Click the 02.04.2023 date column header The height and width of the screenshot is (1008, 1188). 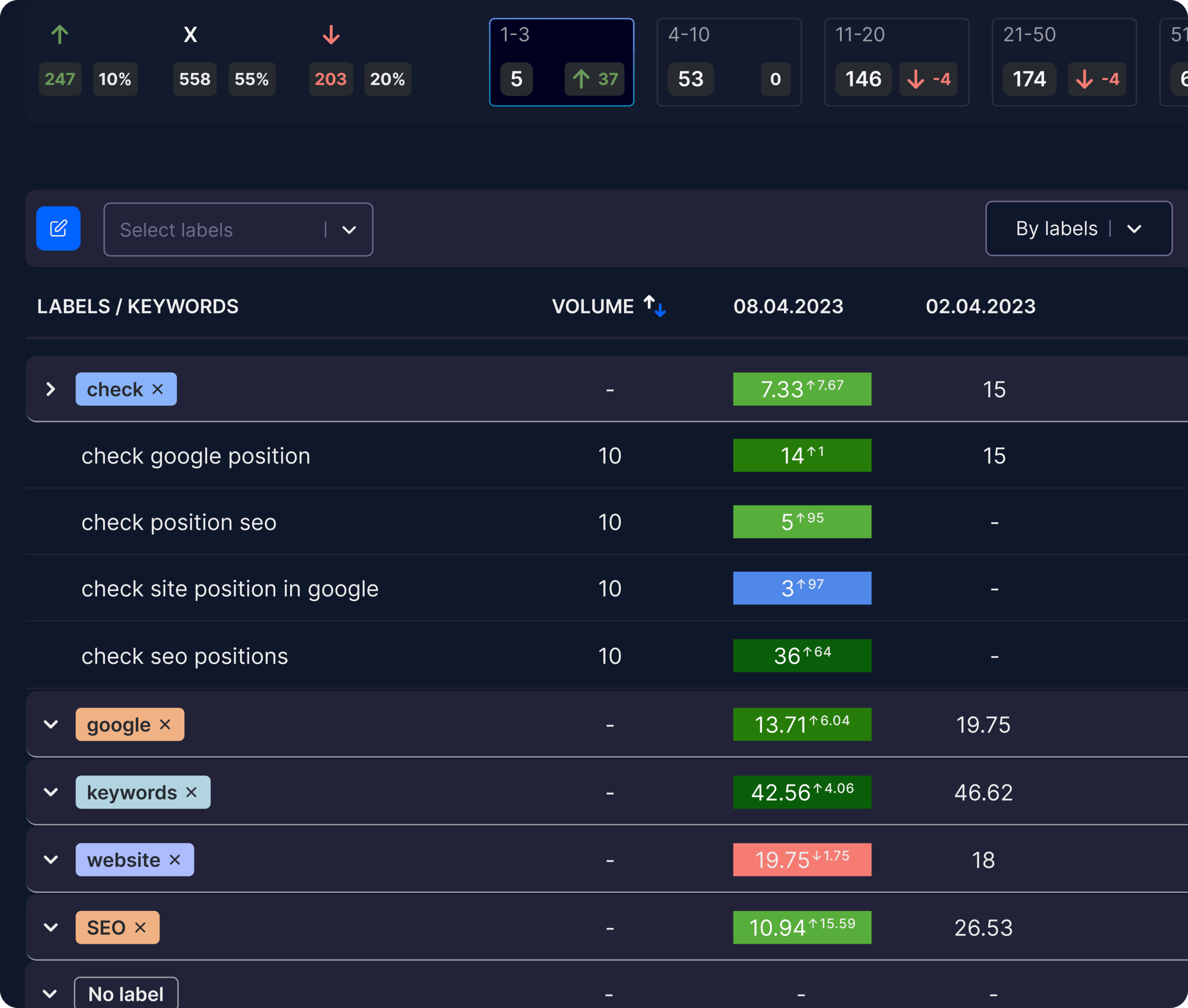point(980,306)
